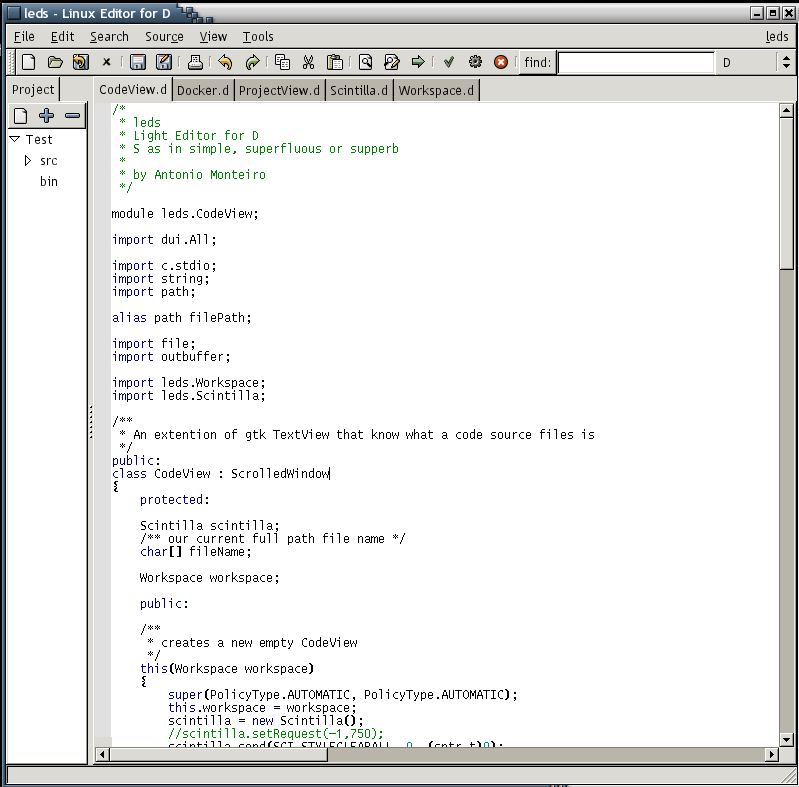799x787 pixels.
Task: Print the document using the printer icon
Action: coord(195,62)
